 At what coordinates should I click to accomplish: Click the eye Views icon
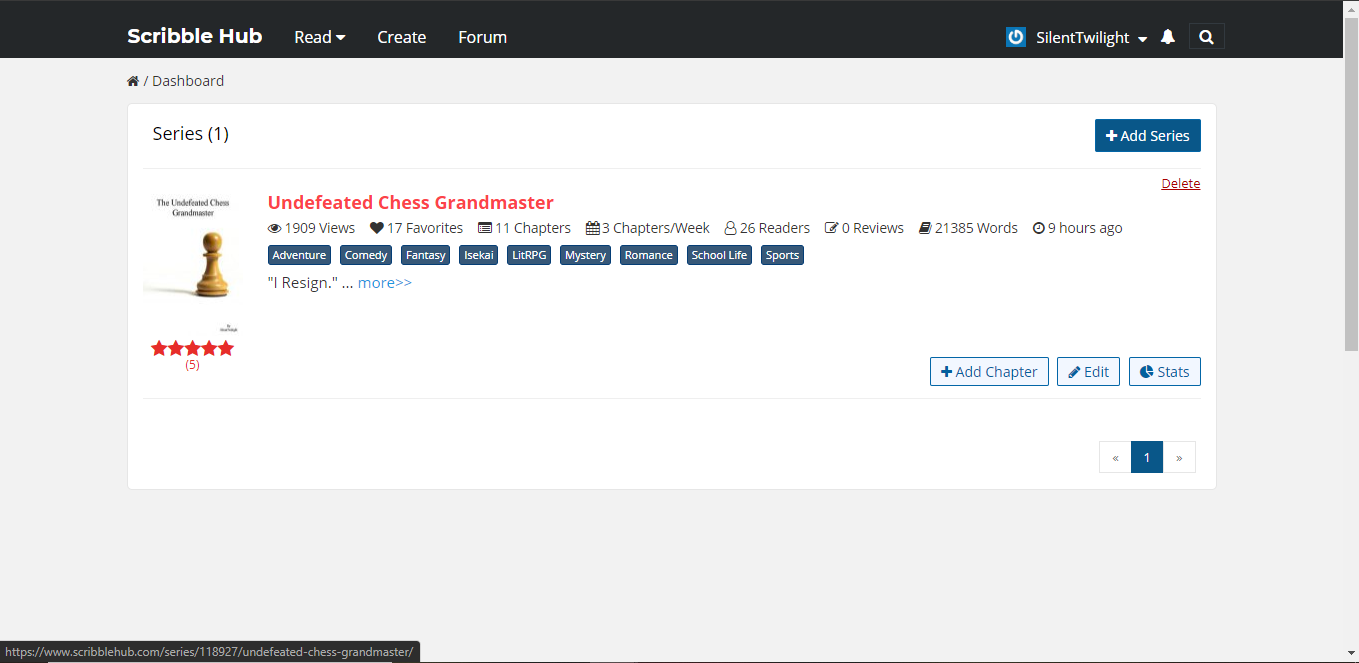(x=274, y=228)
